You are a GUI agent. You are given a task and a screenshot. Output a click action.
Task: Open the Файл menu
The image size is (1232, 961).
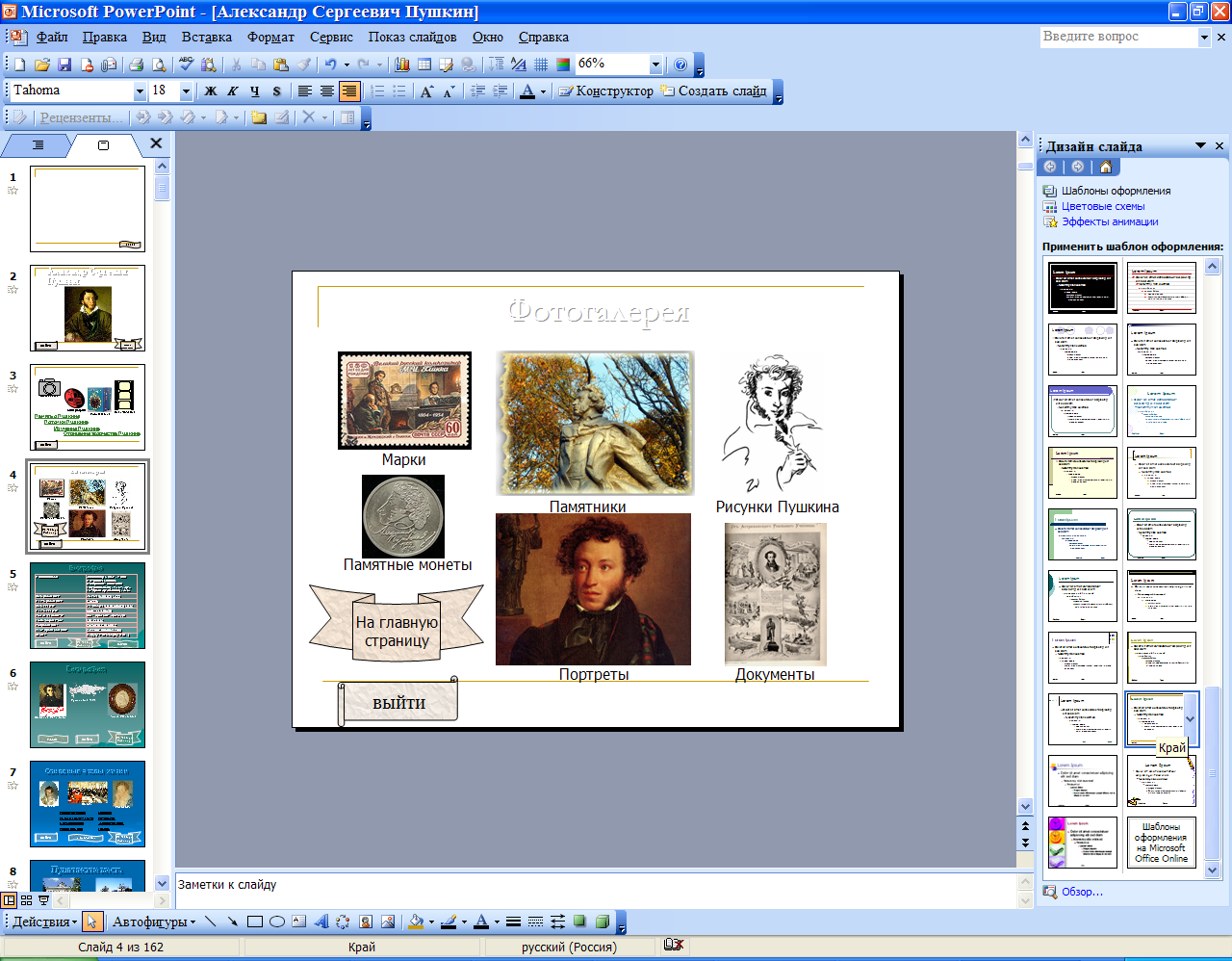coord(52,37)
